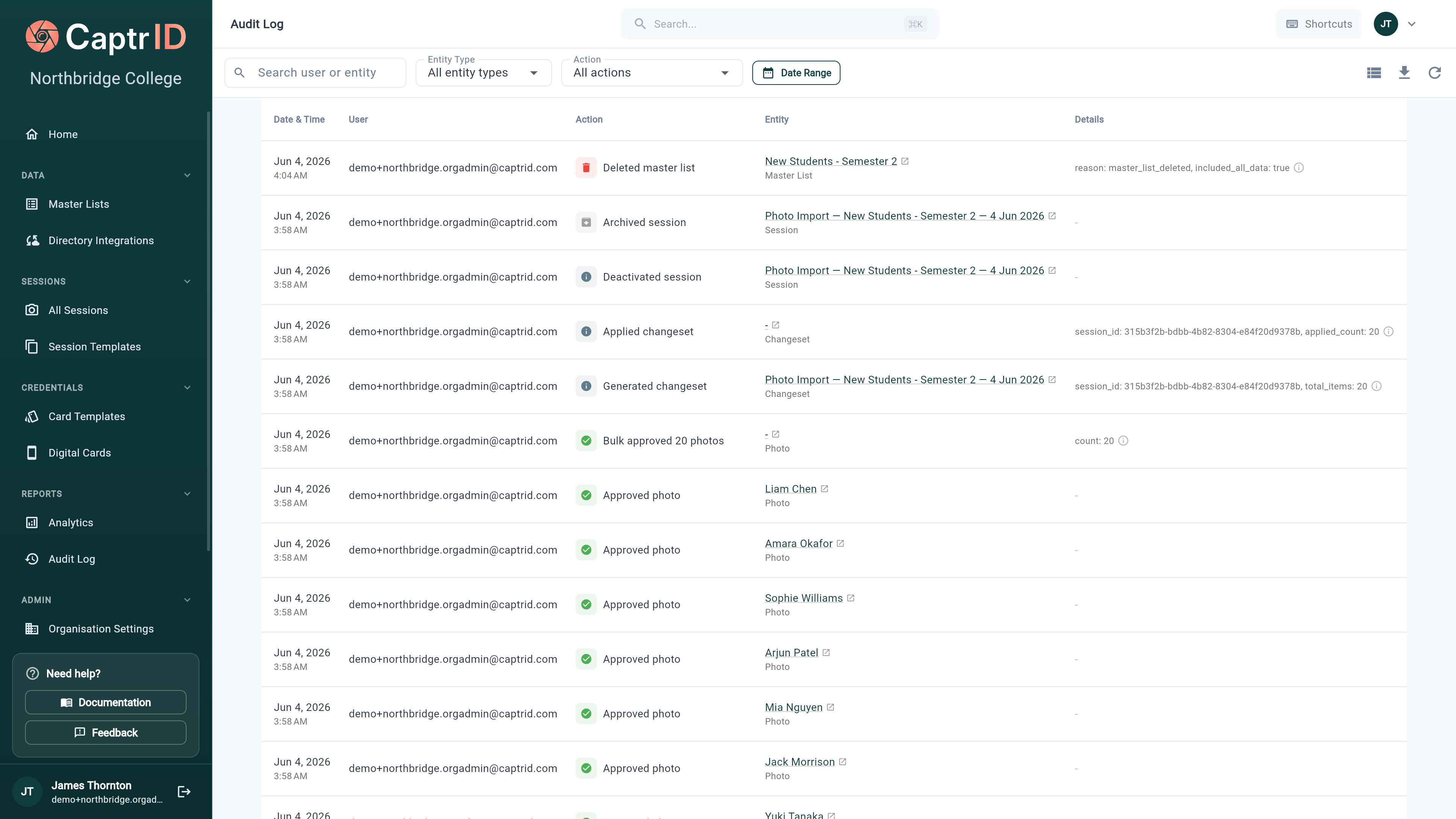Open the Documentation help button
The width and height of the screenshot is (1456, 819).
106,703
